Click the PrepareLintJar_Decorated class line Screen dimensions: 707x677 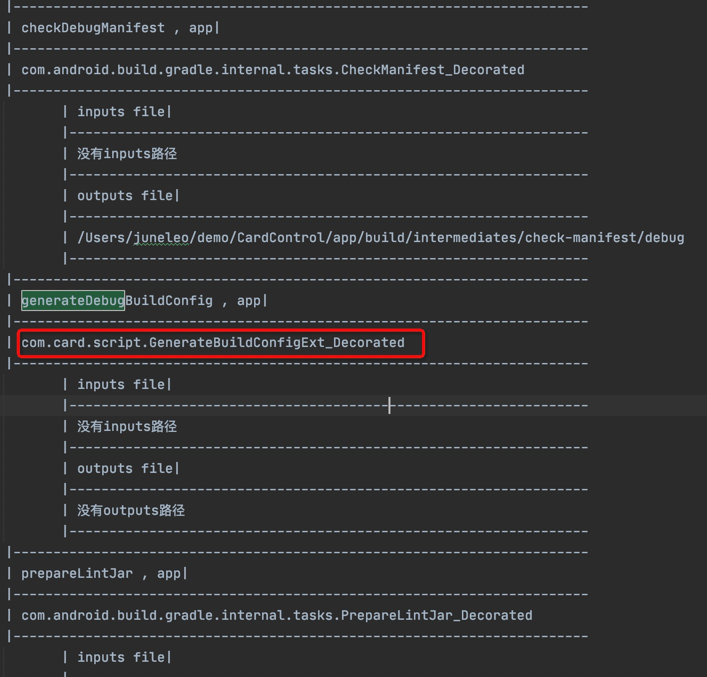(276, 616)
